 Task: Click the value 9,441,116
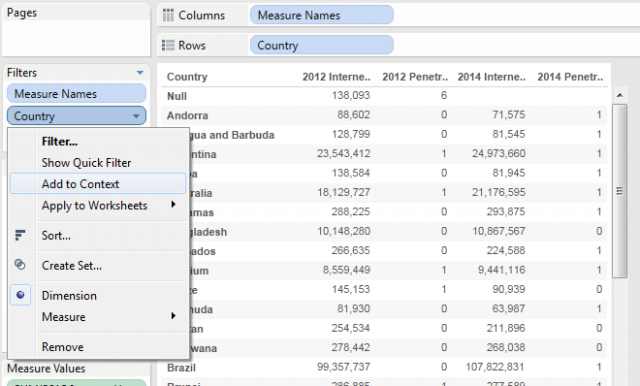502,270
